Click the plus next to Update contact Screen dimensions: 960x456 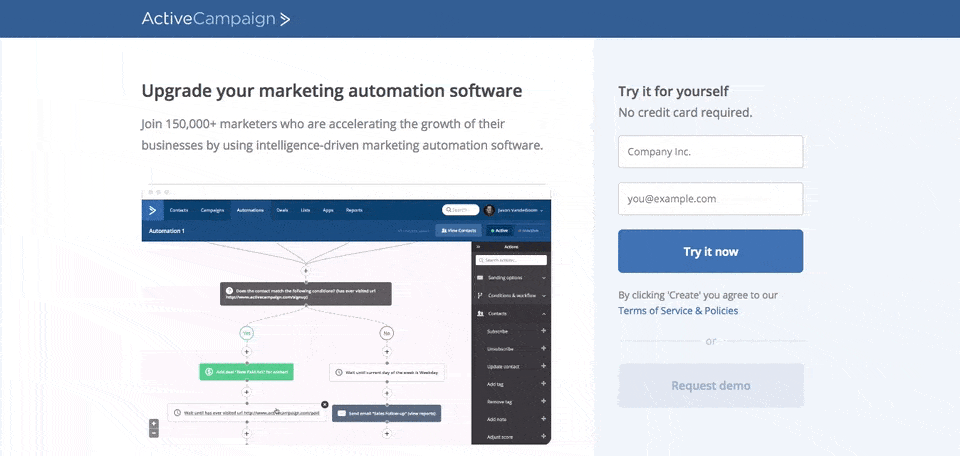point(543,366)
